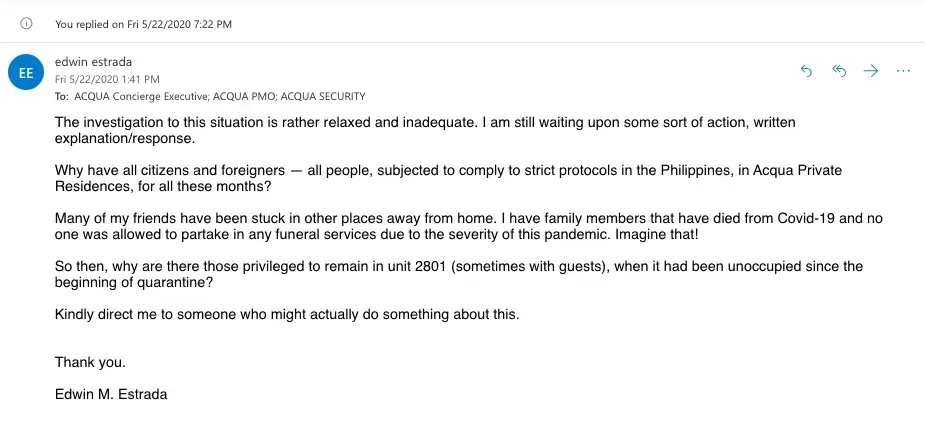The image size is (925, 433).
Task: Click the signature 'Edwin M. Estrada'
Action: (111, 394)
